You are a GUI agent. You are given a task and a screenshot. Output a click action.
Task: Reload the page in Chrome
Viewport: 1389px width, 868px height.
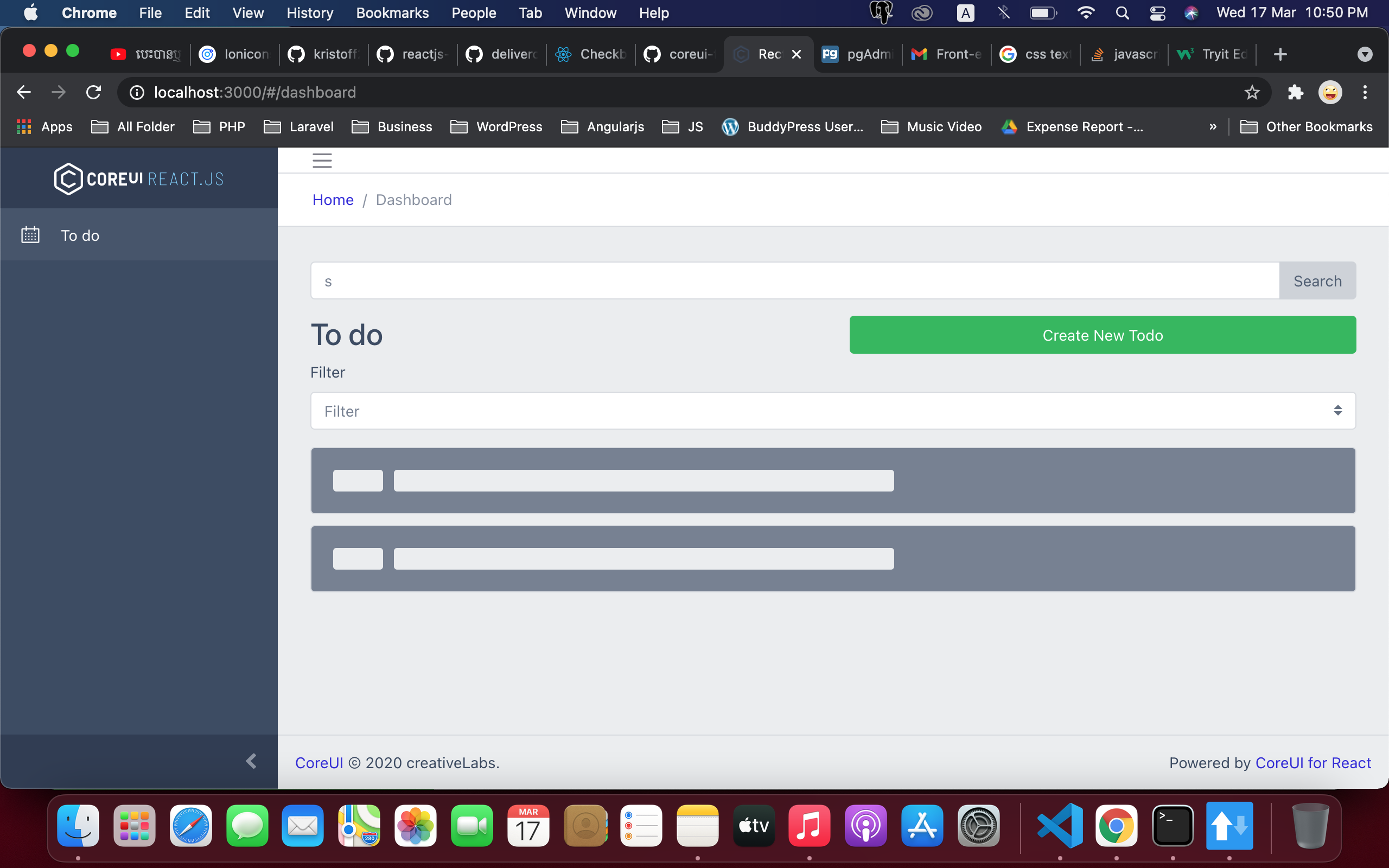[x=93, y=92]
